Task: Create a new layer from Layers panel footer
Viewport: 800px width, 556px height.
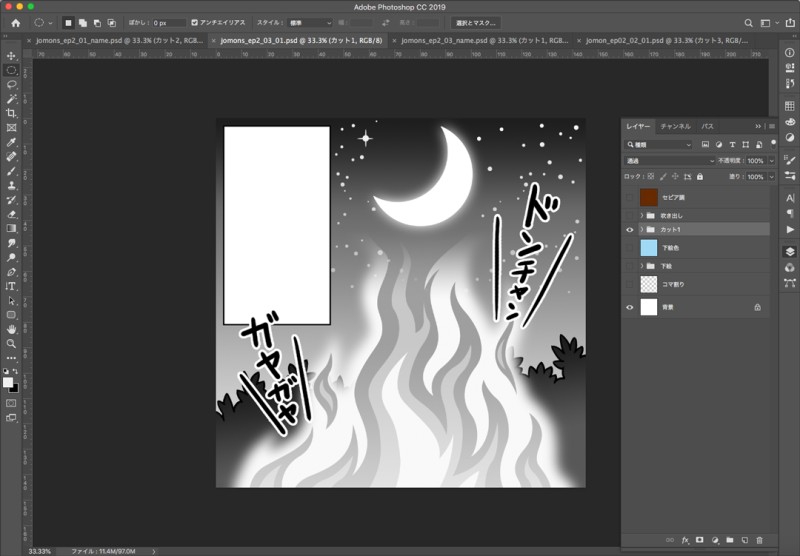Action: click(x=745, y=539)
